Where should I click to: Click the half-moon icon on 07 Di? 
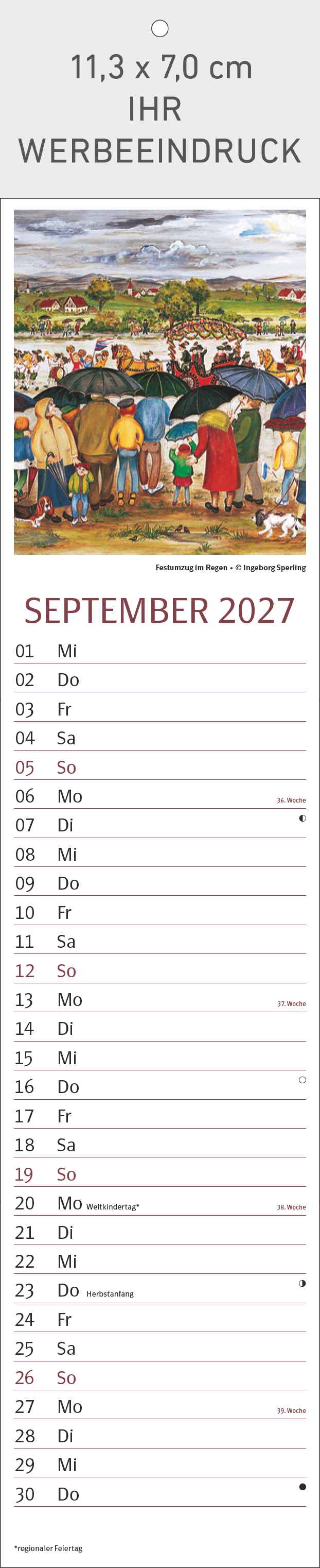point(303,818)
